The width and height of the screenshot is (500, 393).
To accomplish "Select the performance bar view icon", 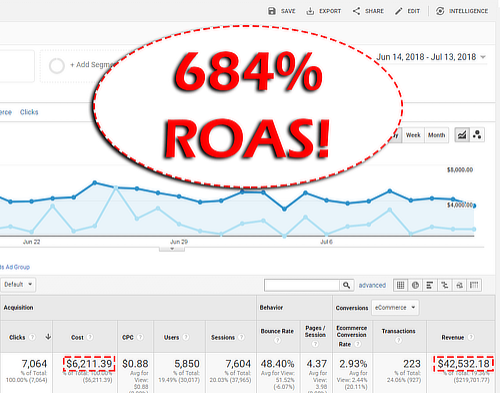I will pos(430,285).
